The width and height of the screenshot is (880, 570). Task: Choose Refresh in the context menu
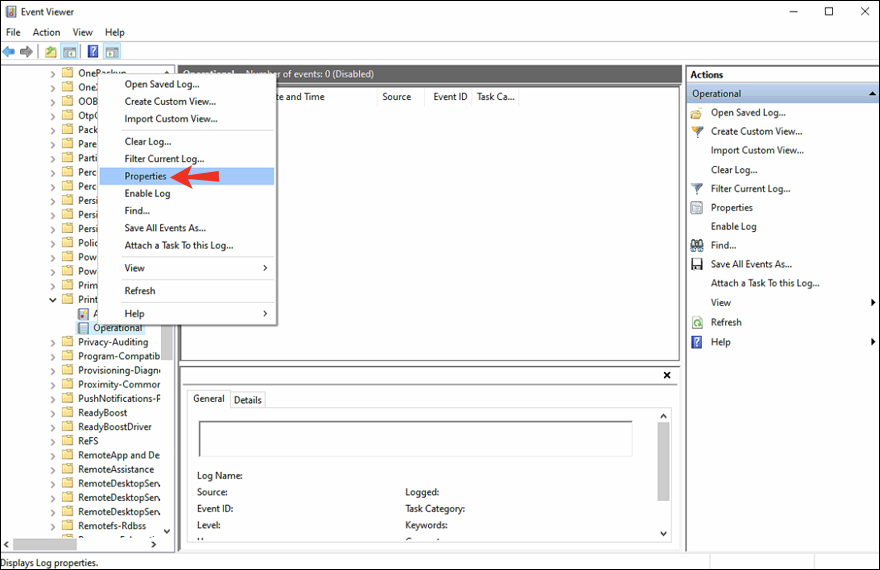coord(187,291)
